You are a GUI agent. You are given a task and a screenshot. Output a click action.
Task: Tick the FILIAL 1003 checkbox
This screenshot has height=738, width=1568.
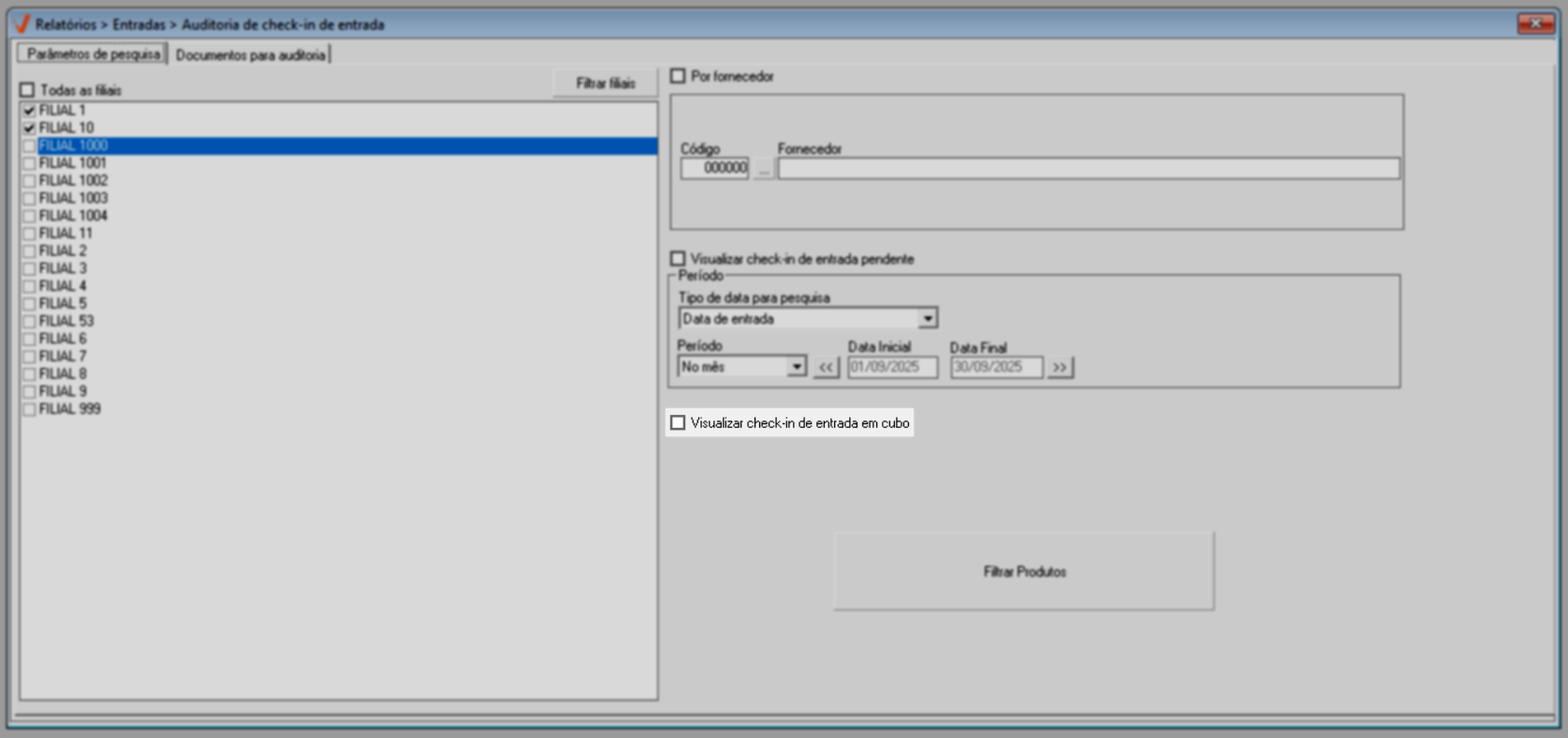click(x=29, y=199)
